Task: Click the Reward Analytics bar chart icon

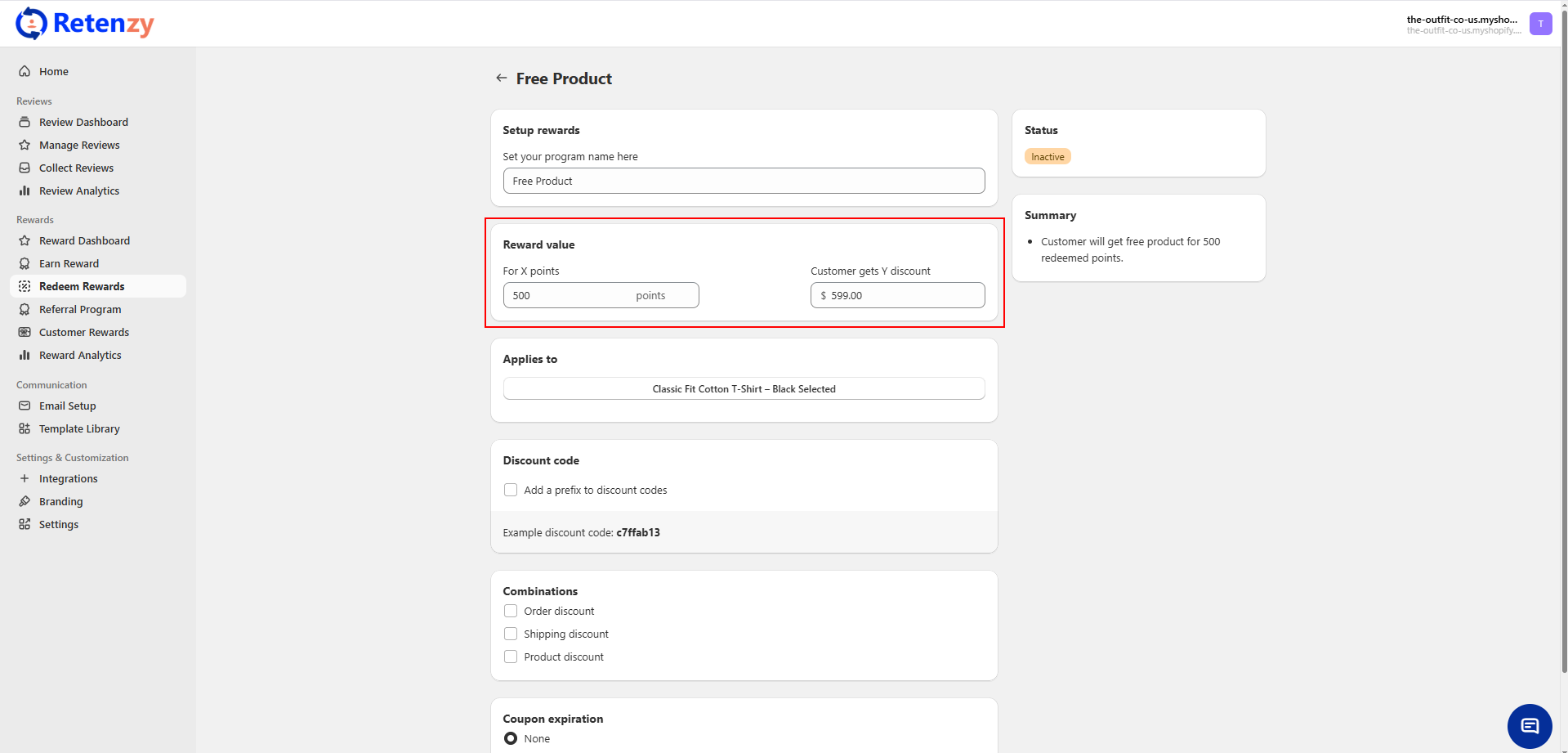Action: tap(25, 355)
